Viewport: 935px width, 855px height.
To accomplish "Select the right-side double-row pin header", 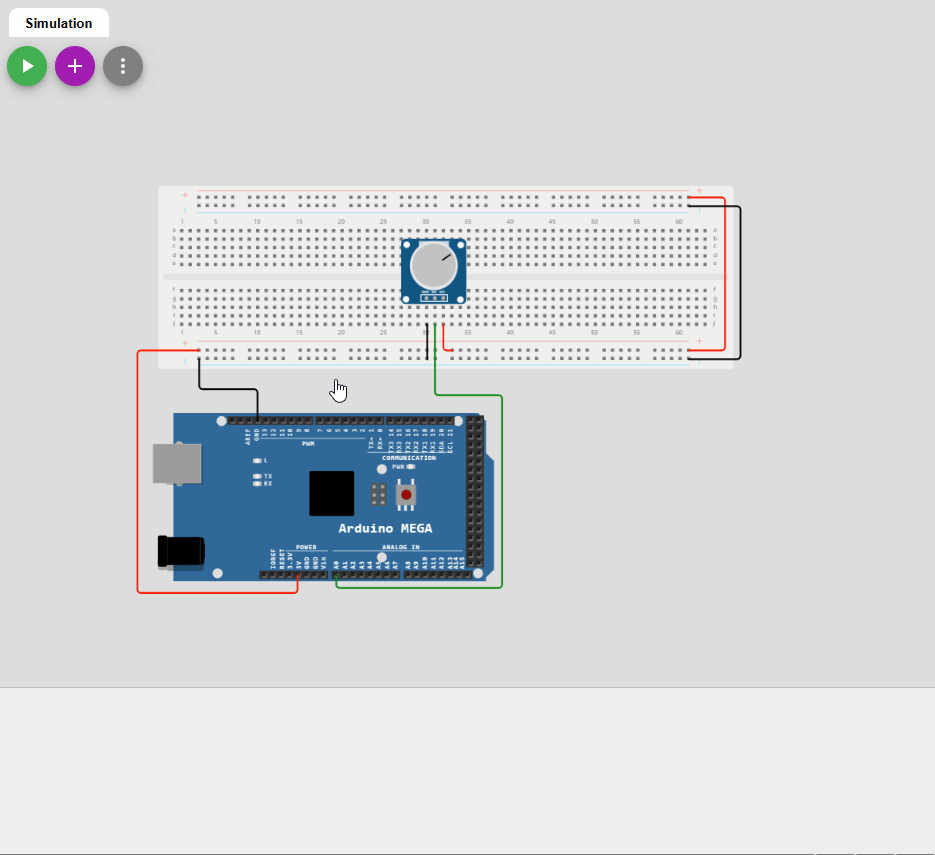I will pos(474,492).
